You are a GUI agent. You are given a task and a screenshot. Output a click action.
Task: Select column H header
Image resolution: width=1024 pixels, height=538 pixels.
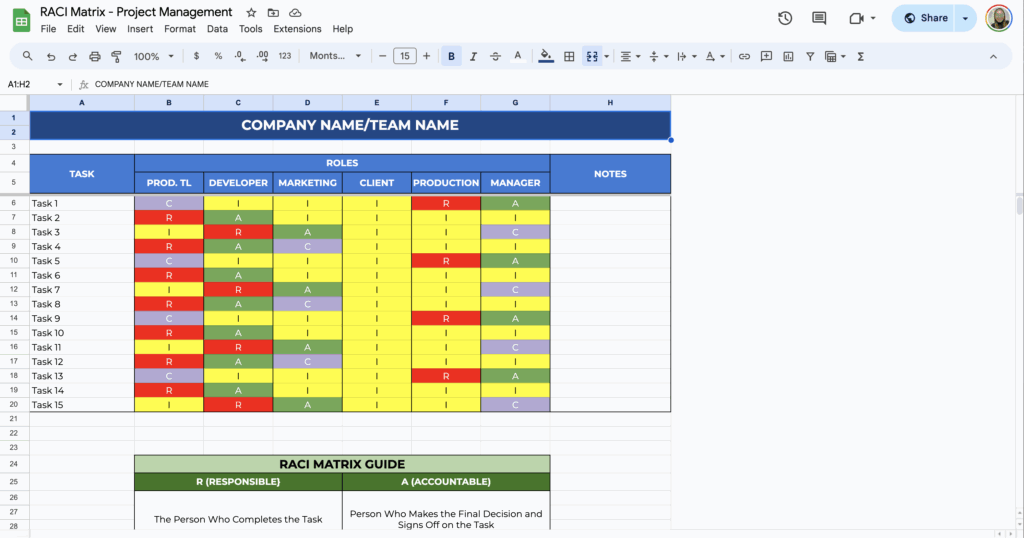pos(610,103)
